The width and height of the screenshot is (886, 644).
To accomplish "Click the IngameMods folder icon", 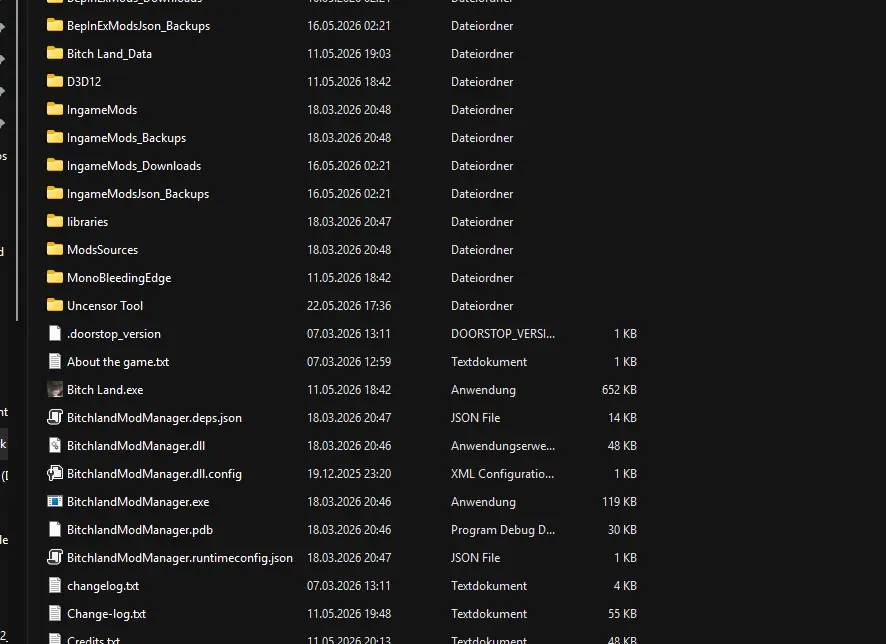I will (55, 110).
